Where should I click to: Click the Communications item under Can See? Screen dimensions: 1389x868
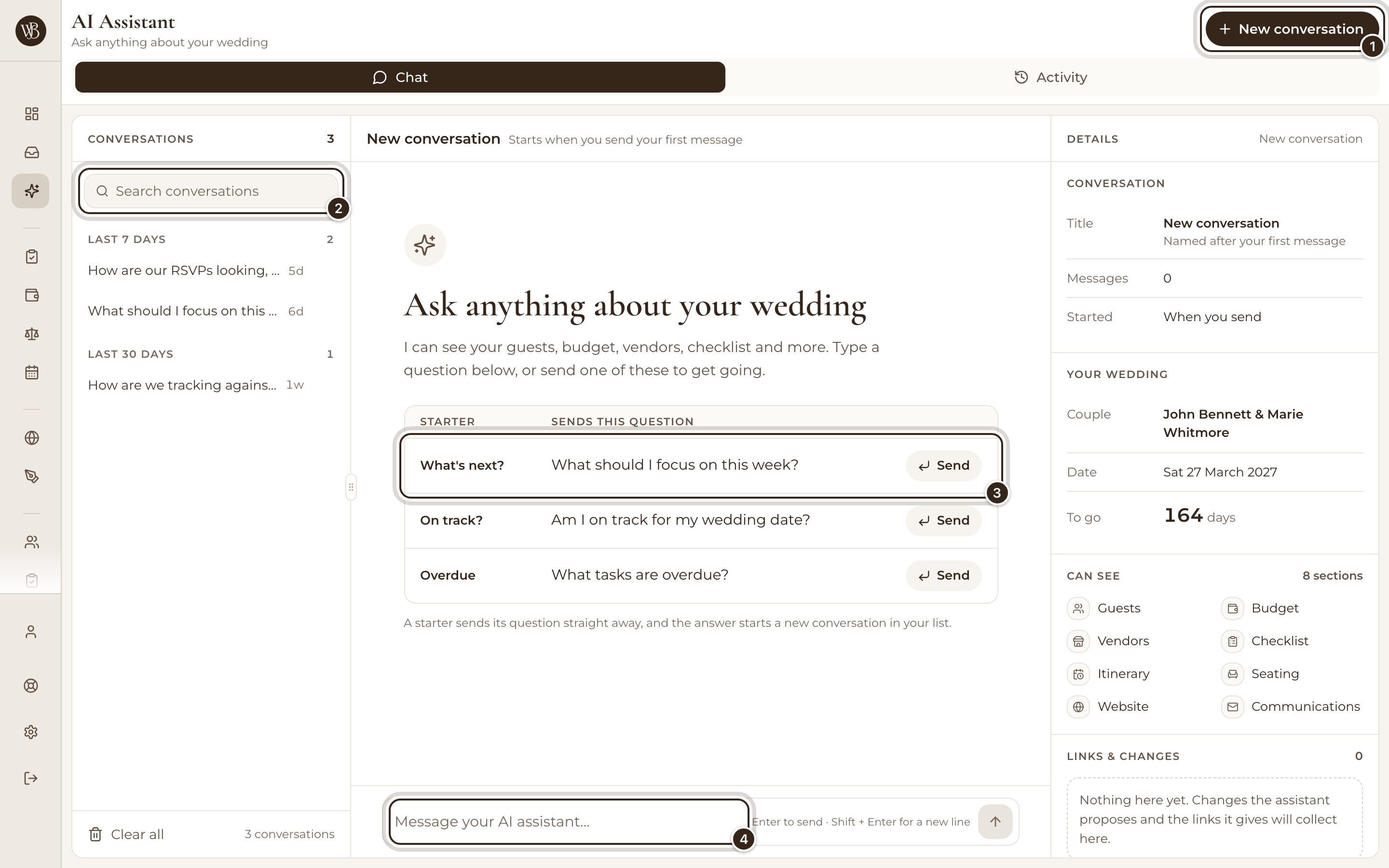[x=1290, y=706]
